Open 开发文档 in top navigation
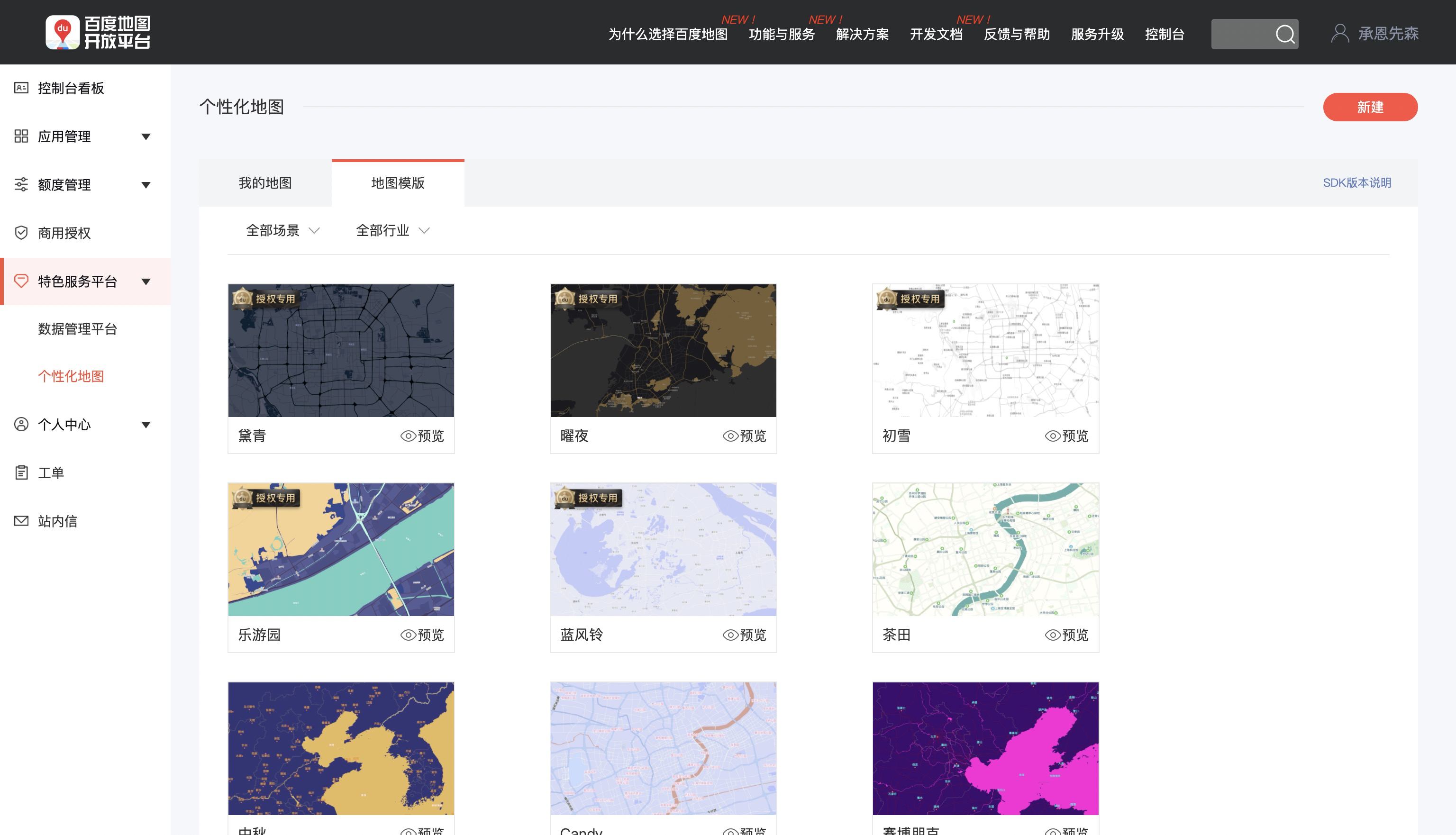Viewport: 1456px width, 835px height. click(936, 35)
